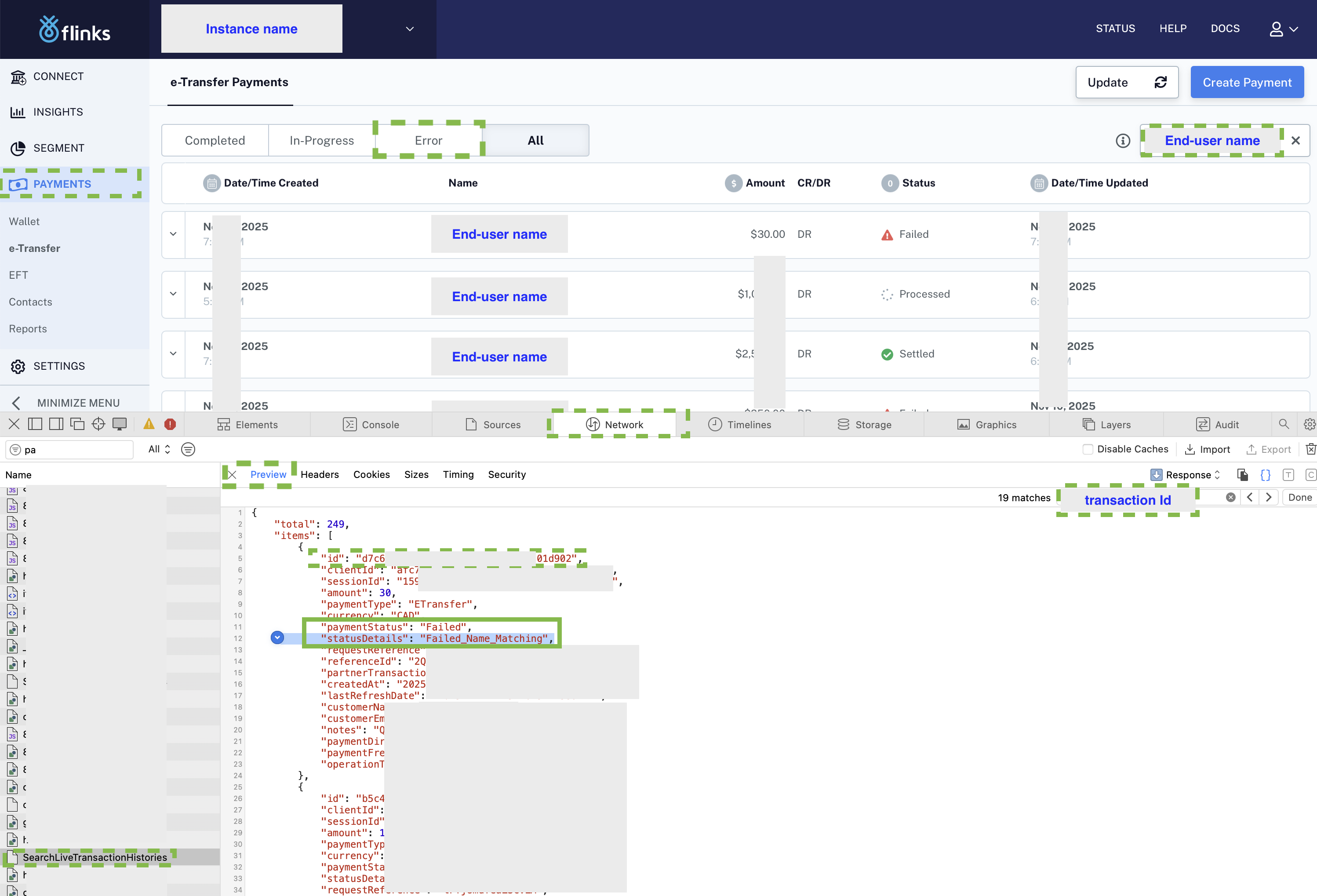Click the clear network items trash icon
Viewport: 1317px width, 896px height.
1310,449
